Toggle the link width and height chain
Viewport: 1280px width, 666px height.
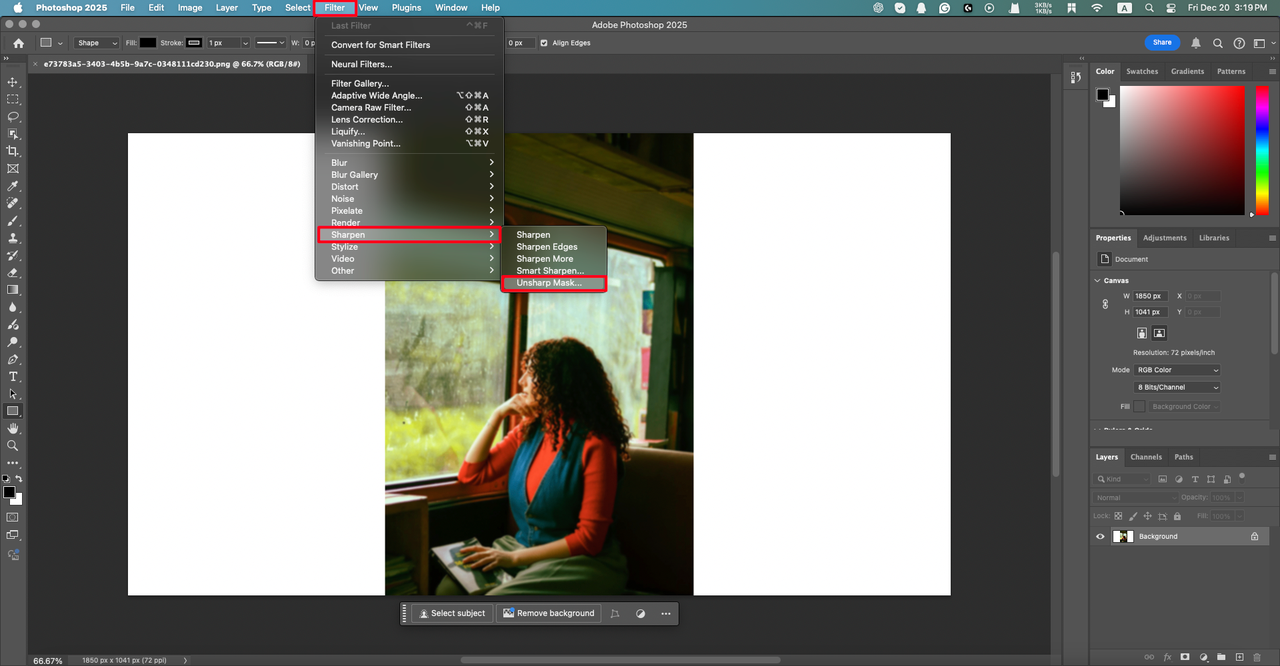pyautogui.click(x=1105, y=304)
